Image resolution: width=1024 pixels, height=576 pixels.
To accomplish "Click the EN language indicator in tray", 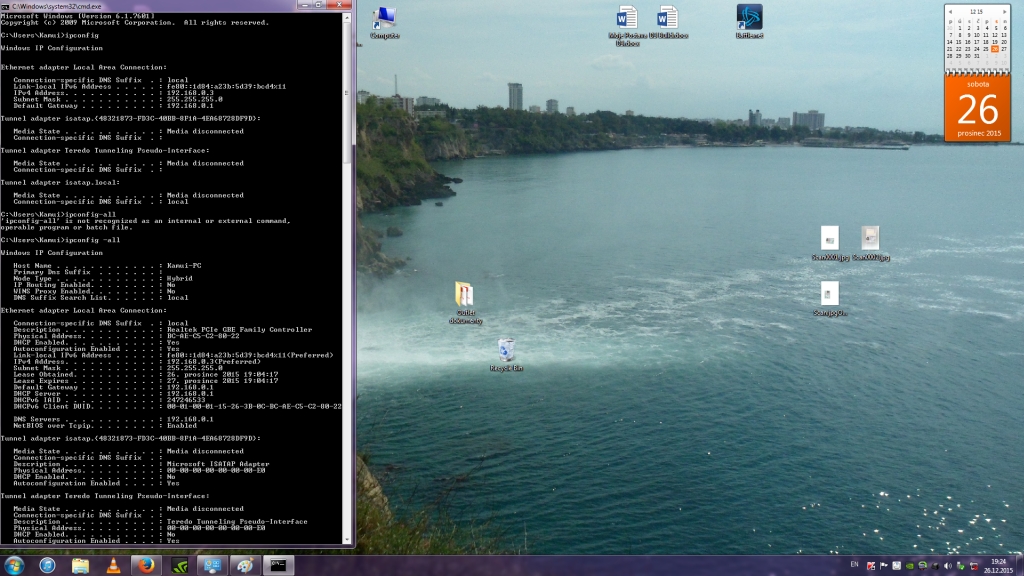I will [854, 565].
